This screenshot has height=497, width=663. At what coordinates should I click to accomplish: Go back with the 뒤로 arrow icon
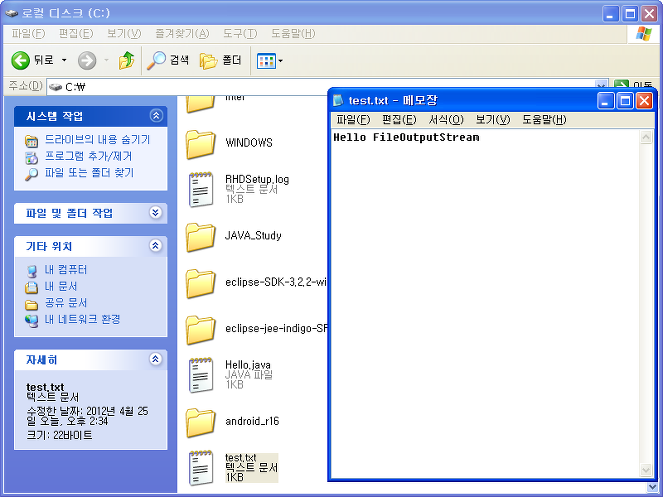[20, 60]
